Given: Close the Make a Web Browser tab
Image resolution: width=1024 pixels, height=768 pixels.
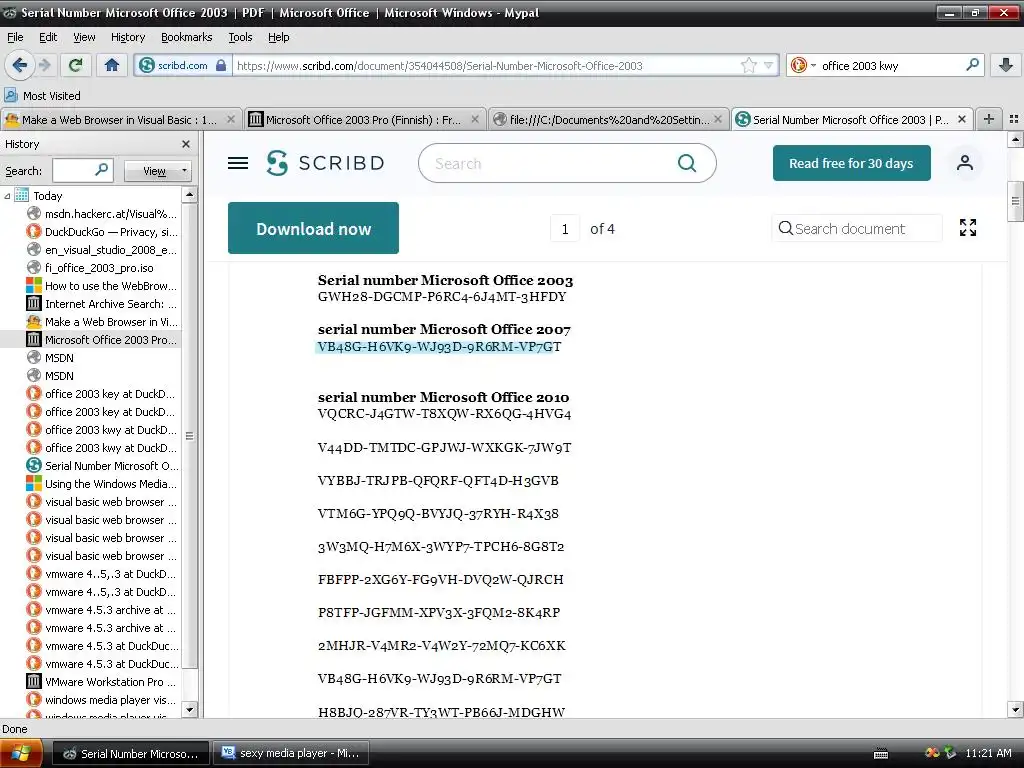Looking at the screenshot, I should [231, 120].
